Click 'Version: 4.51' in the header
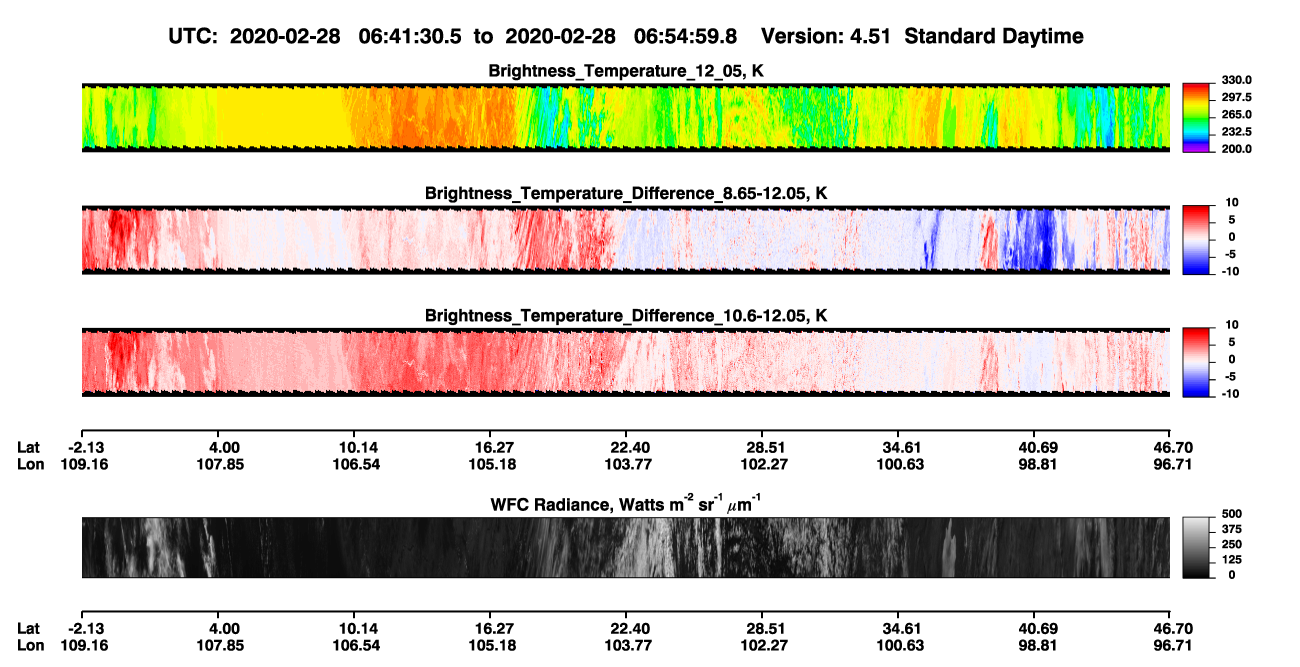The width and height of the screenshot is (1300, 667). [x=825, y=37]
